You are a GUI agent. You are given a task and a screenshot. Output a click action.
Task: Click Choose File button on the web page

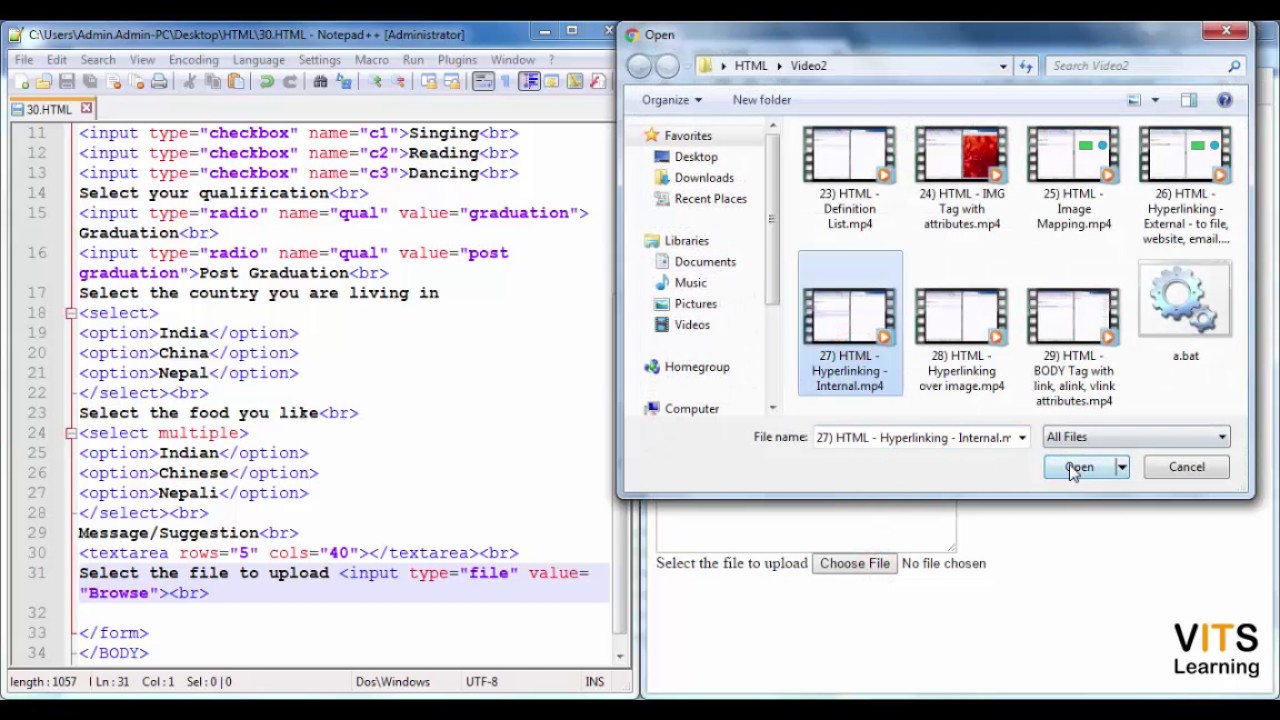click(x=855, y=564)
